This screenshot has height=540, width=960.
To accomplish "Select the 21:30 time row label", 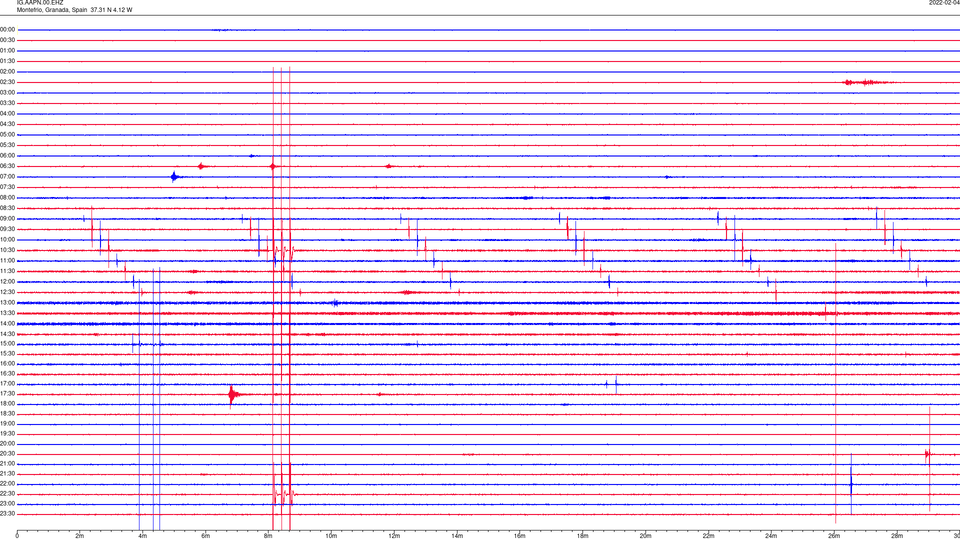I will (x=7, y=474).
